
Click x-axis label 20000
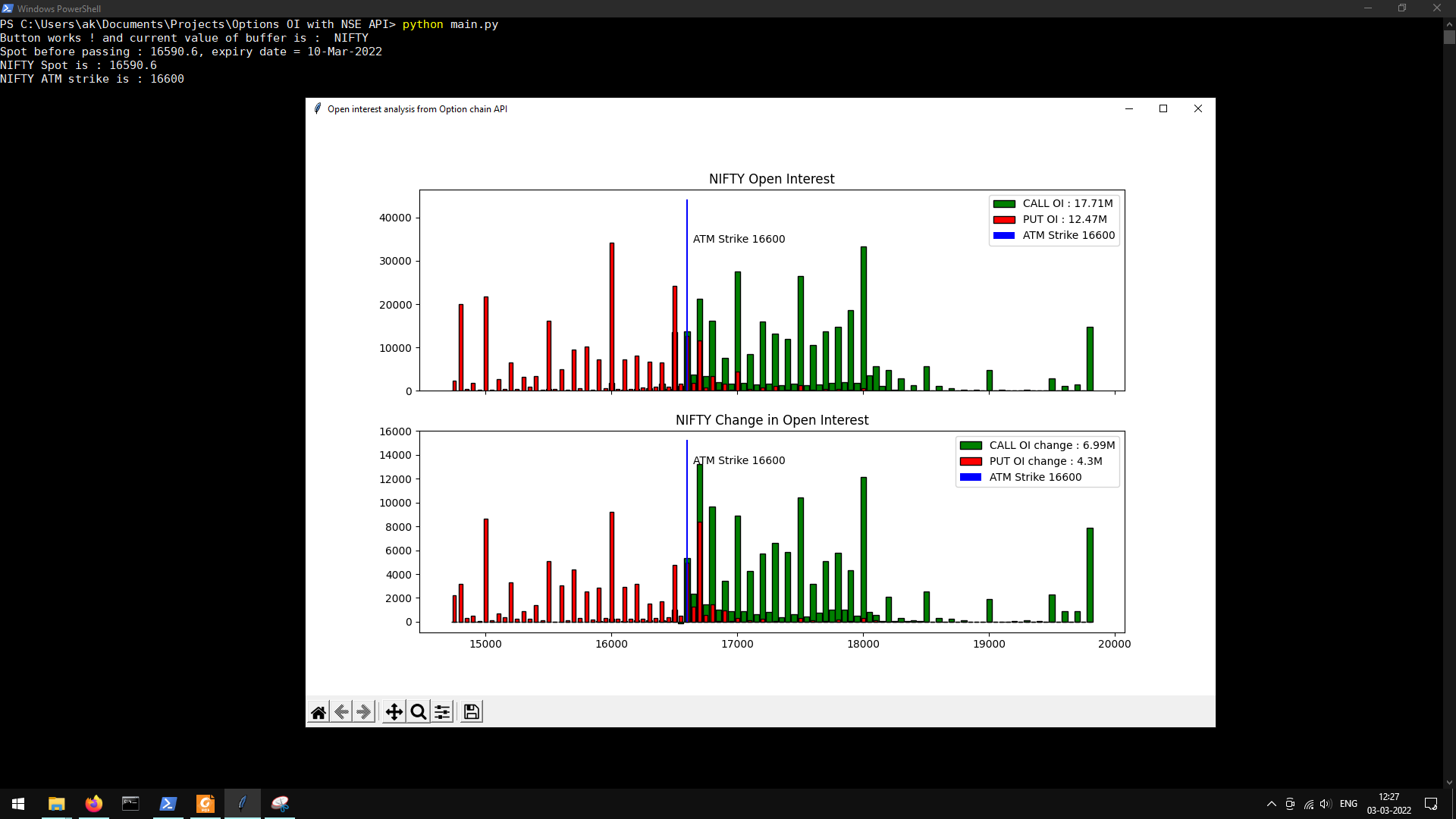point(1114,644)
